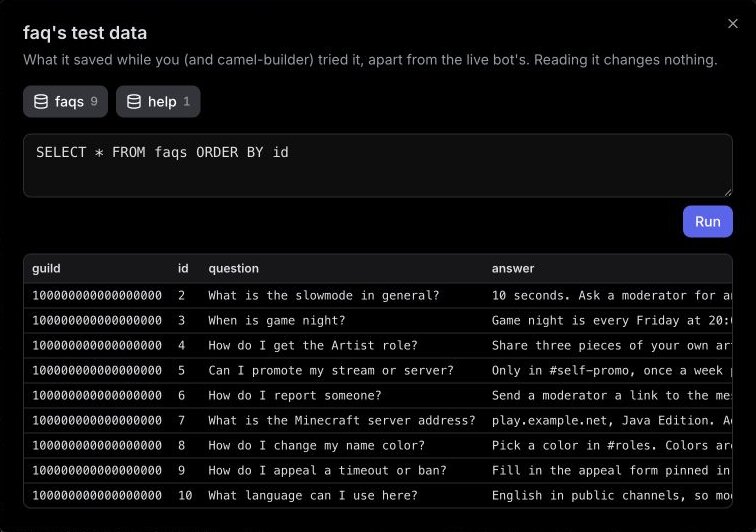Viewport: 756px width, 532px height.
Task: Select 'When is game night?' cell
Action: 277,321
